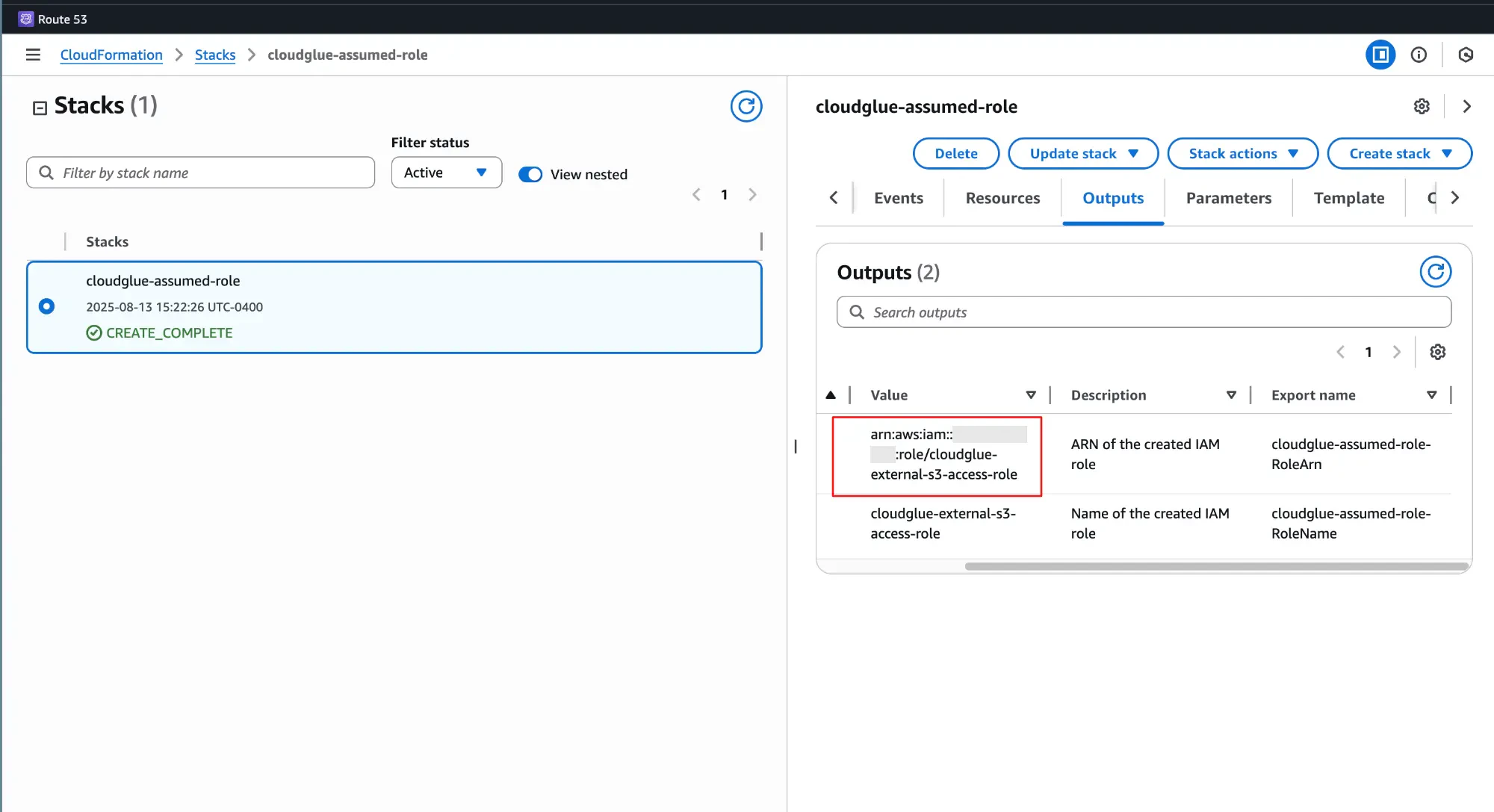1494x812 pixels.
Task: Click 'ARN of the created IAM role' description
Action: [1145, 454]
